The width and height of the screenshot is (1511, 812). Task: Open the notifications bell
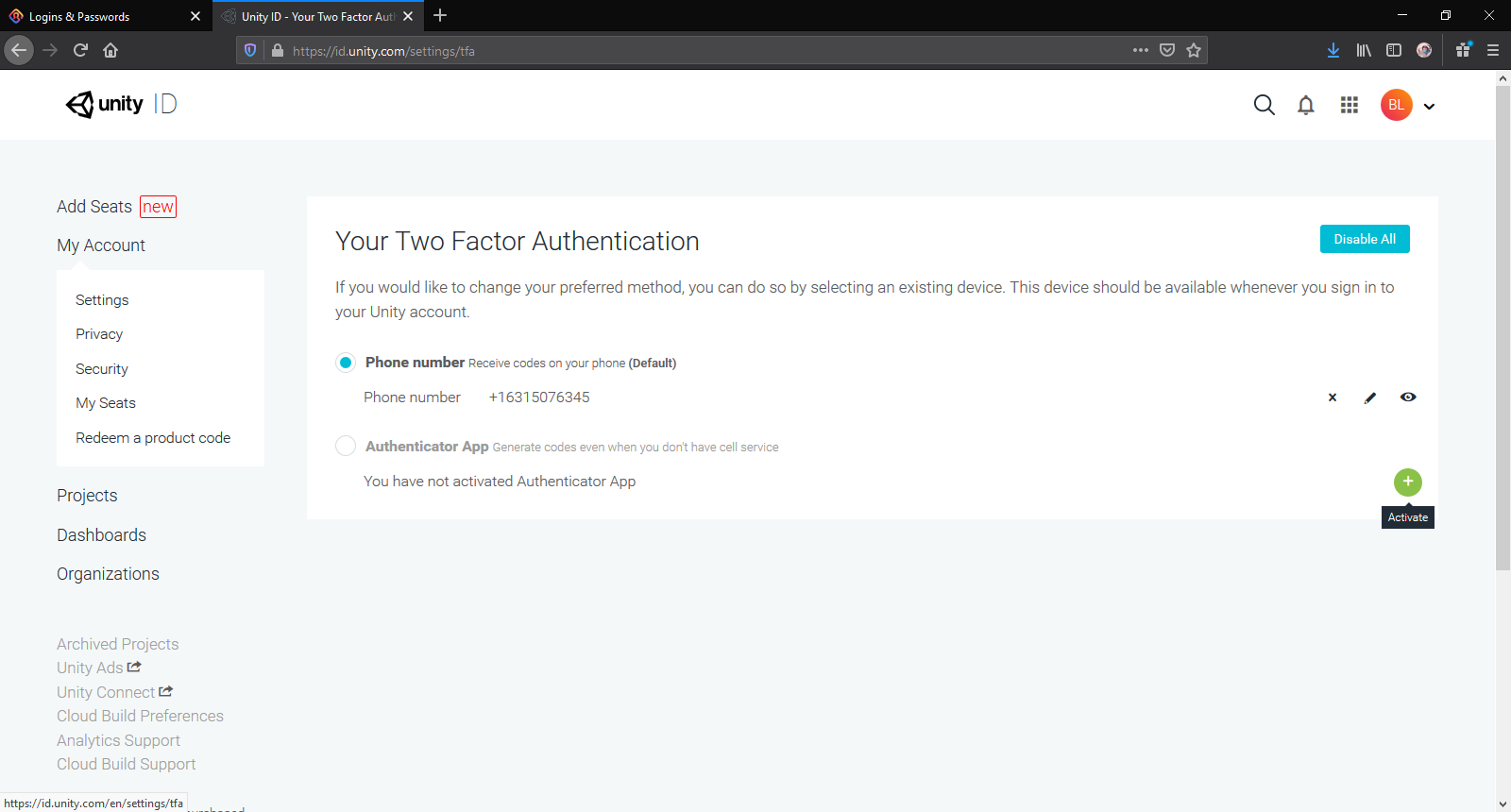click(1306, 105)
